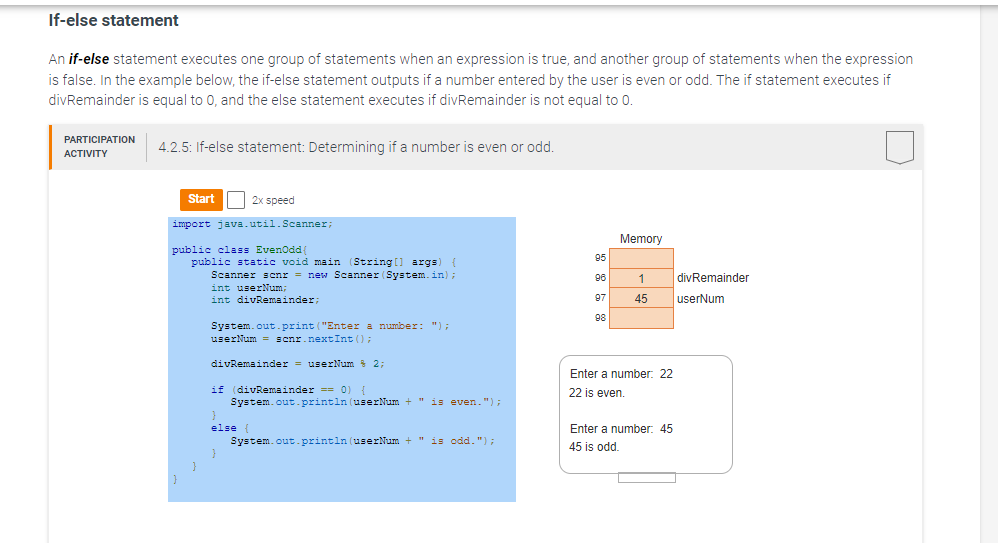Click the 'import java.util.Scanner;' code line
The width and height of the screenshot is (998, 543).
tap(252, 224)
